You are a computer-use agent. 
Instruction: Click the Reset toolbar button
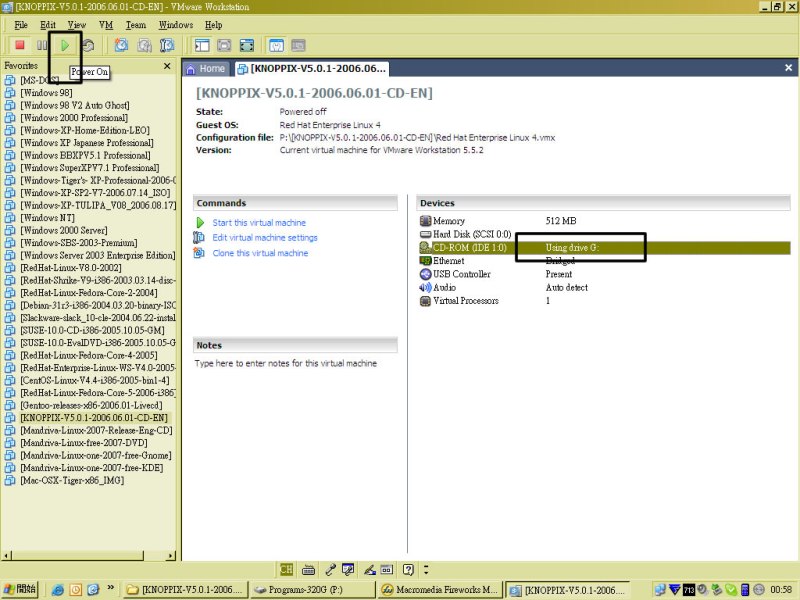click(x=88, y=45)
